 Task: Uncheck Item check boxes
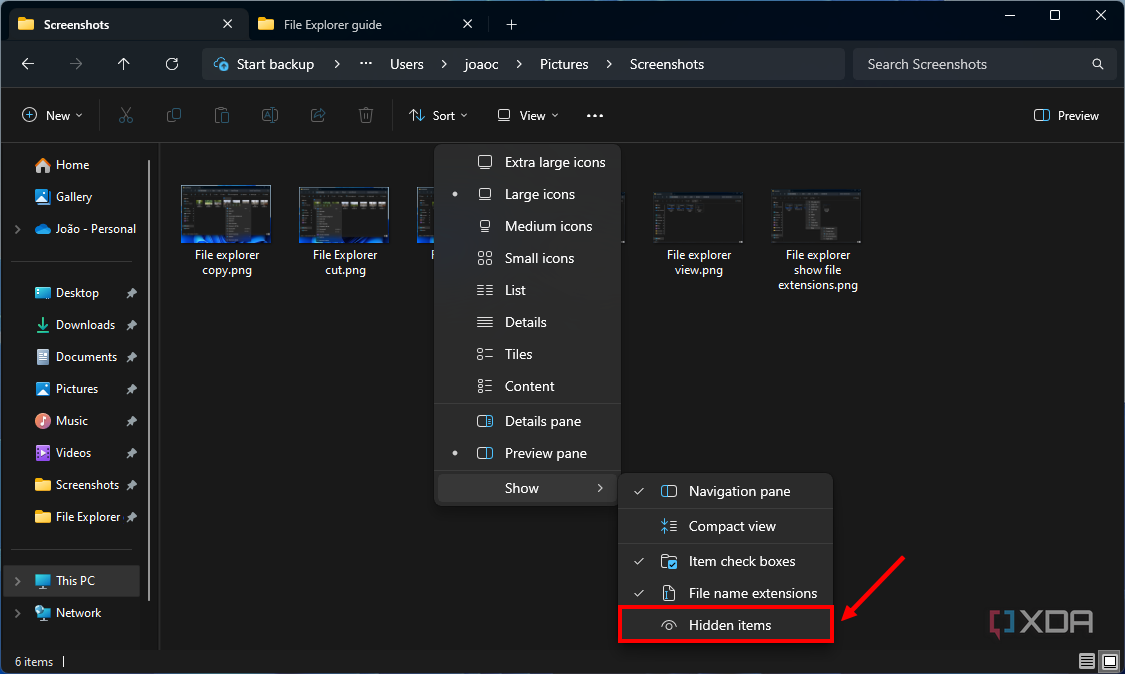[742, 561]
